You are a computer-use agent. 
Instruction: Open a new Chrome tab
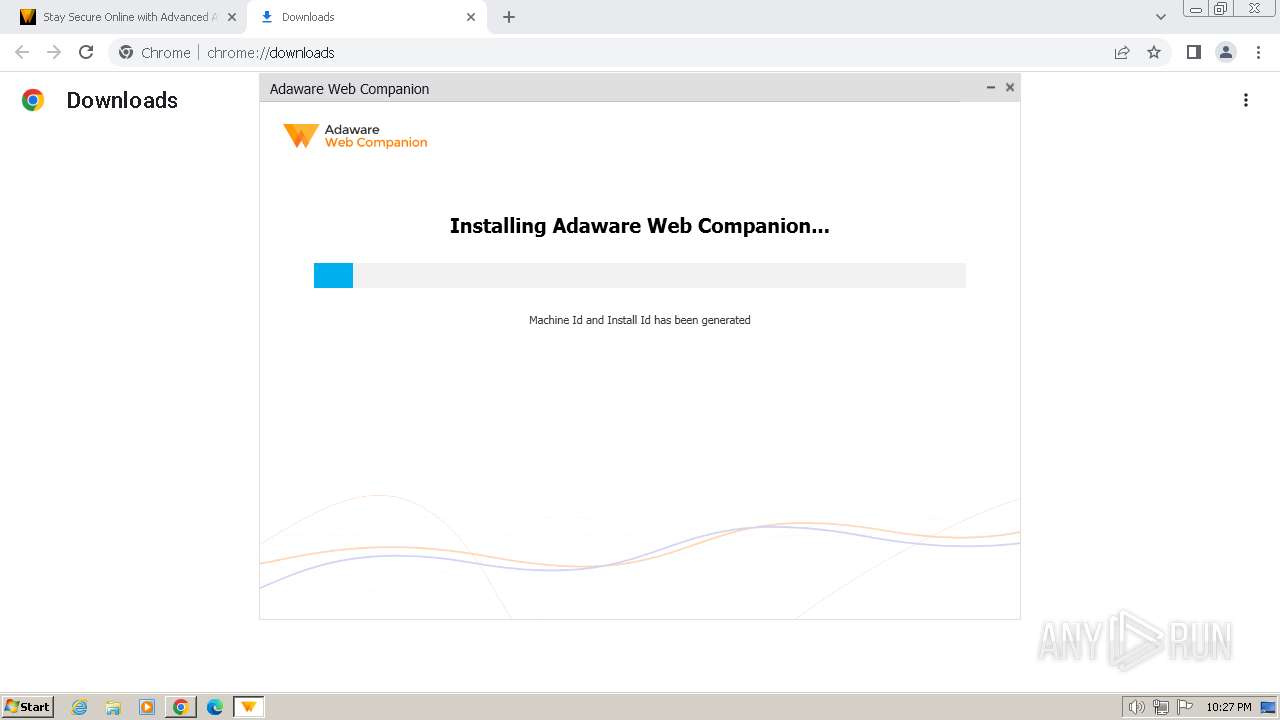point(509,17)
